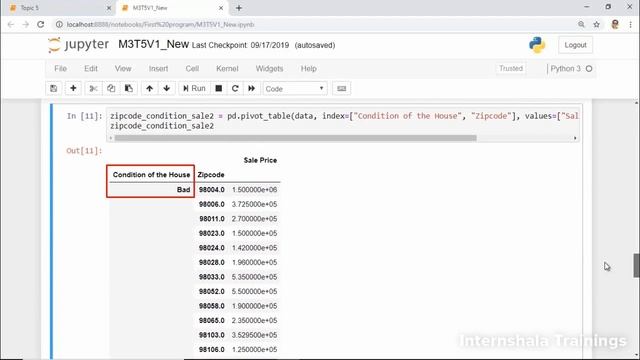Bookmark this page with star icon
Image resolution: width=640 pixels, height=360 pixels.
tap(596, 24)
